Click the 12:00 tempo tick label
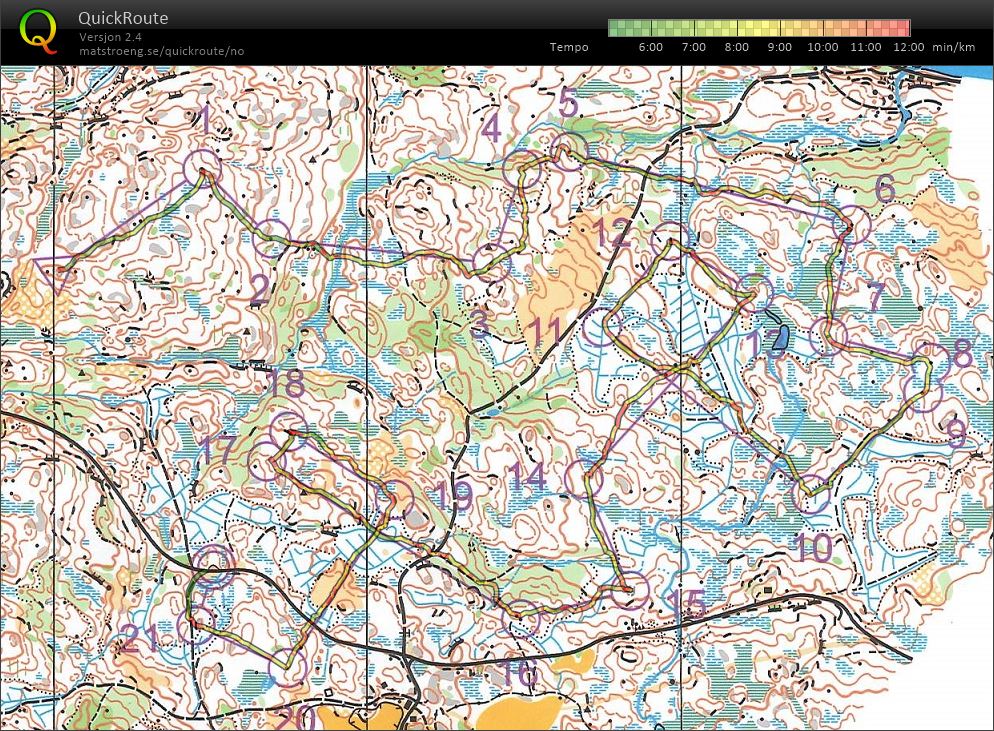The height and width of the screenshot is (731, 994). 908,47
